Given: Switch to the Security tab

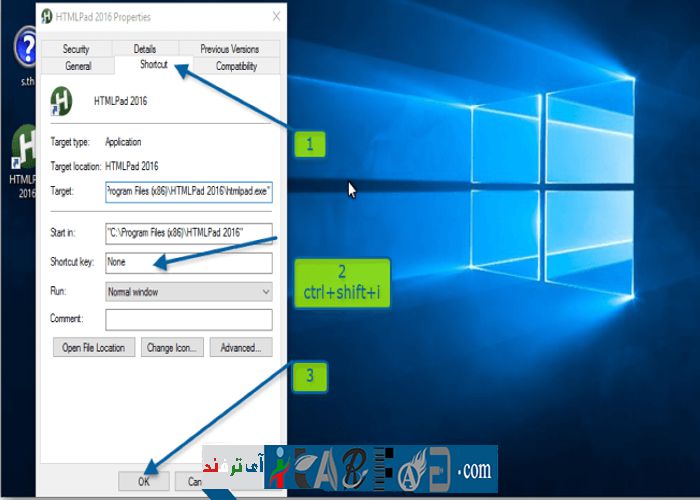Looking at the screenshot, I should [76, 49].
